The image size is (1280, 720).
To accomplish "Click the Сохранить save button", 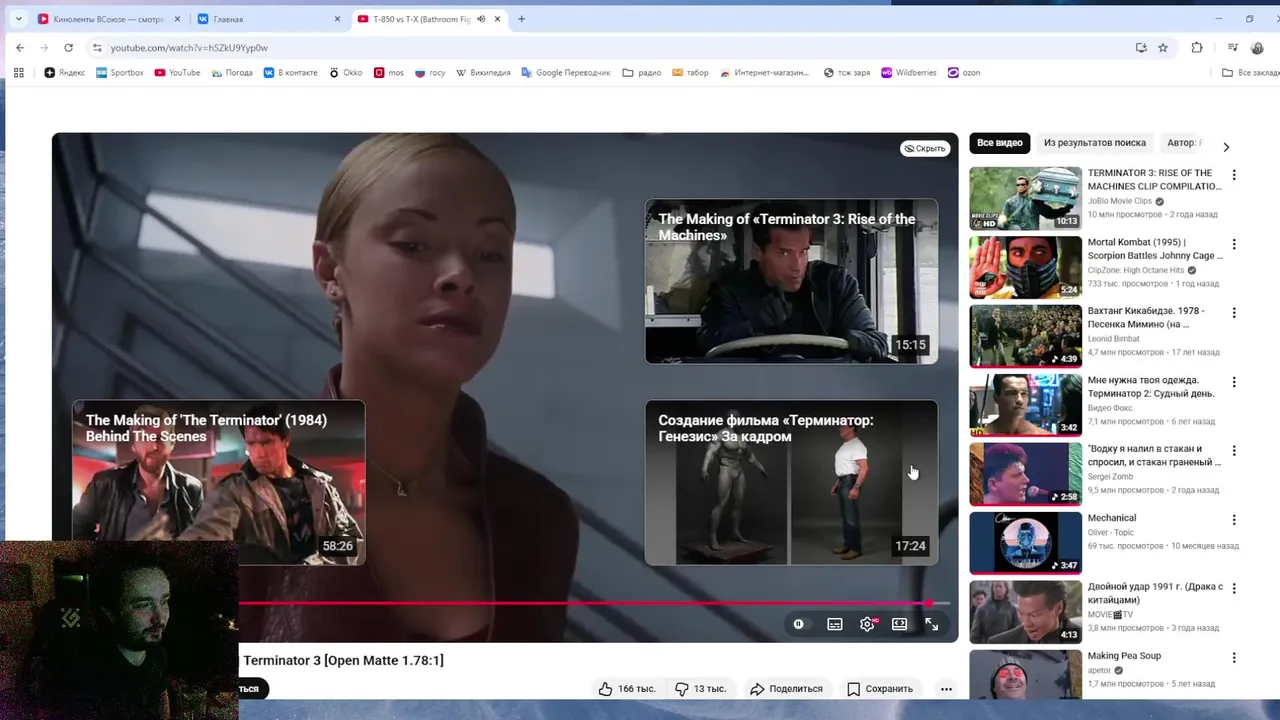I will click(x=880, y=688).
